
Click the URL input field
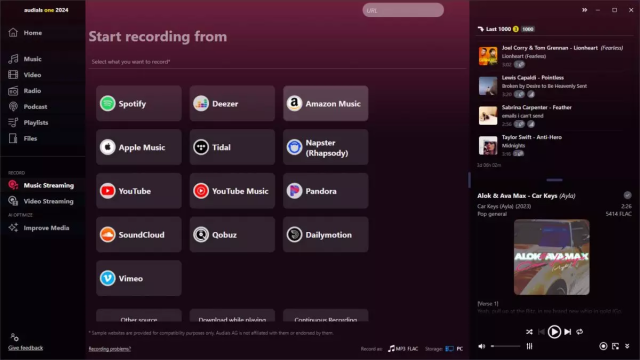coord(403,10)
